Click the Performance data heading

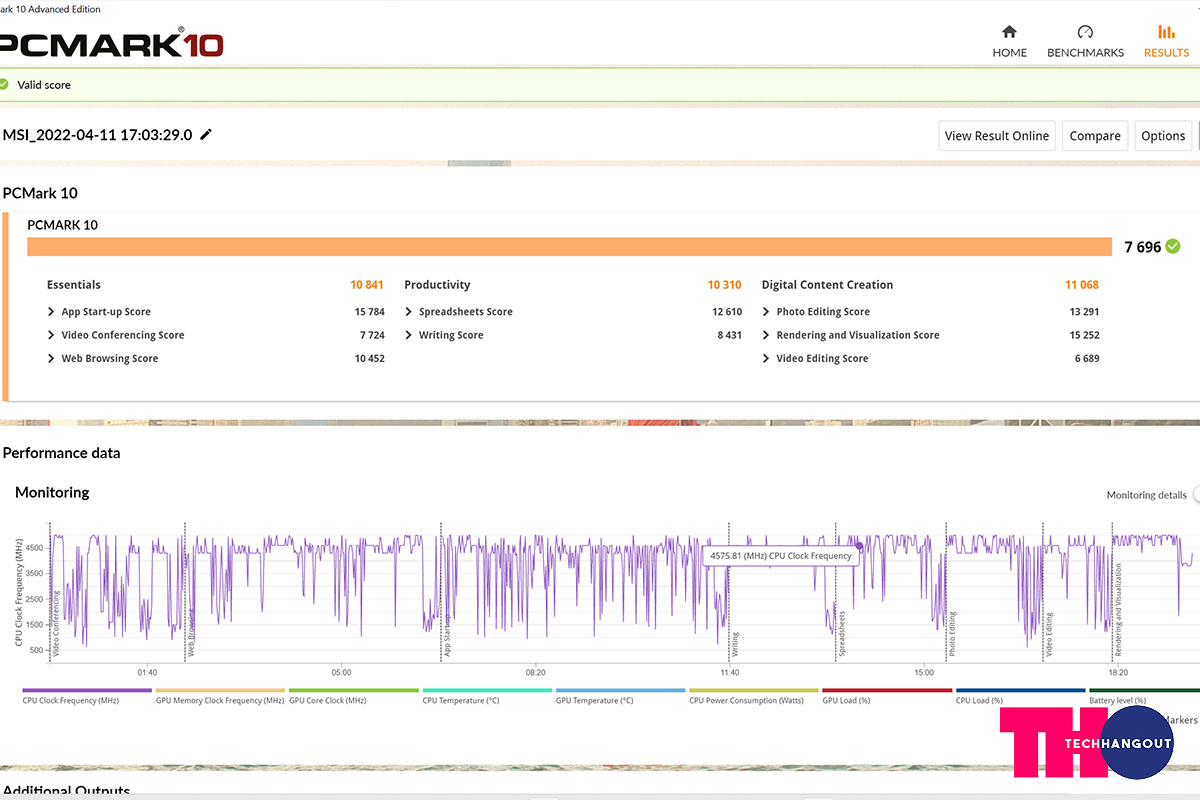pyautogui.click(x=61, y=453)
